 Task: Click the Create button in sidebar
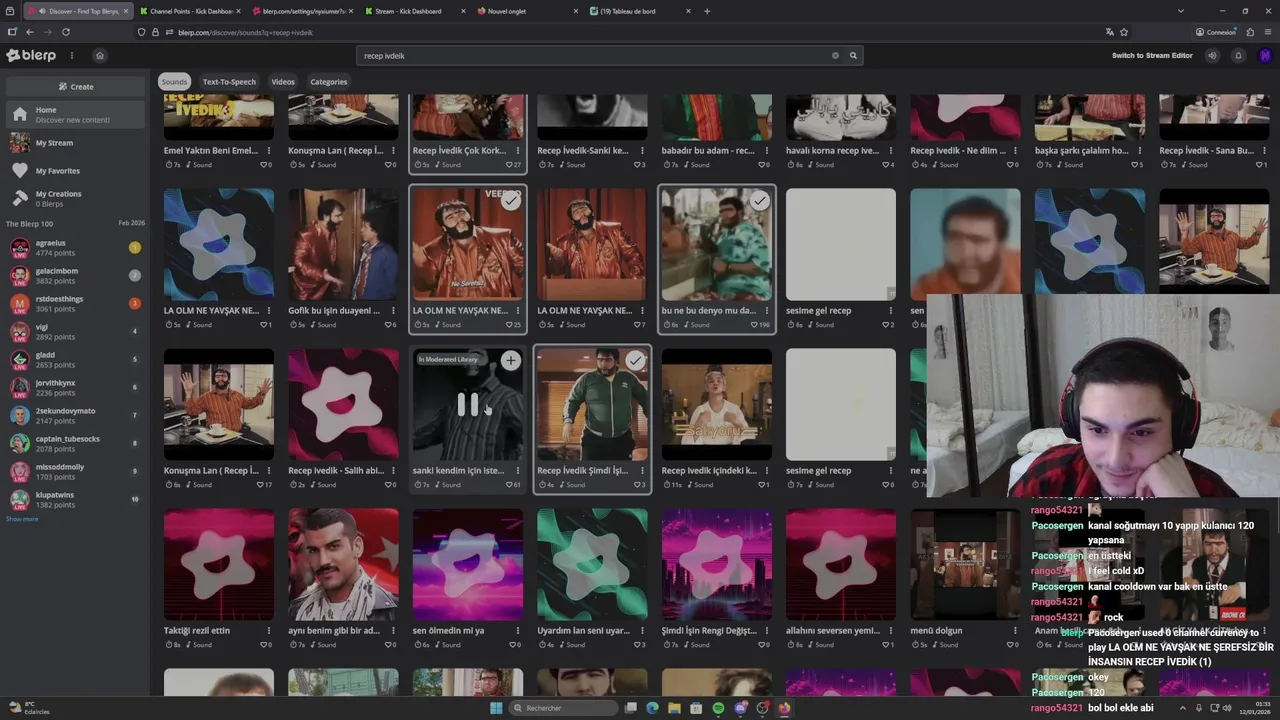click(76, 87)
